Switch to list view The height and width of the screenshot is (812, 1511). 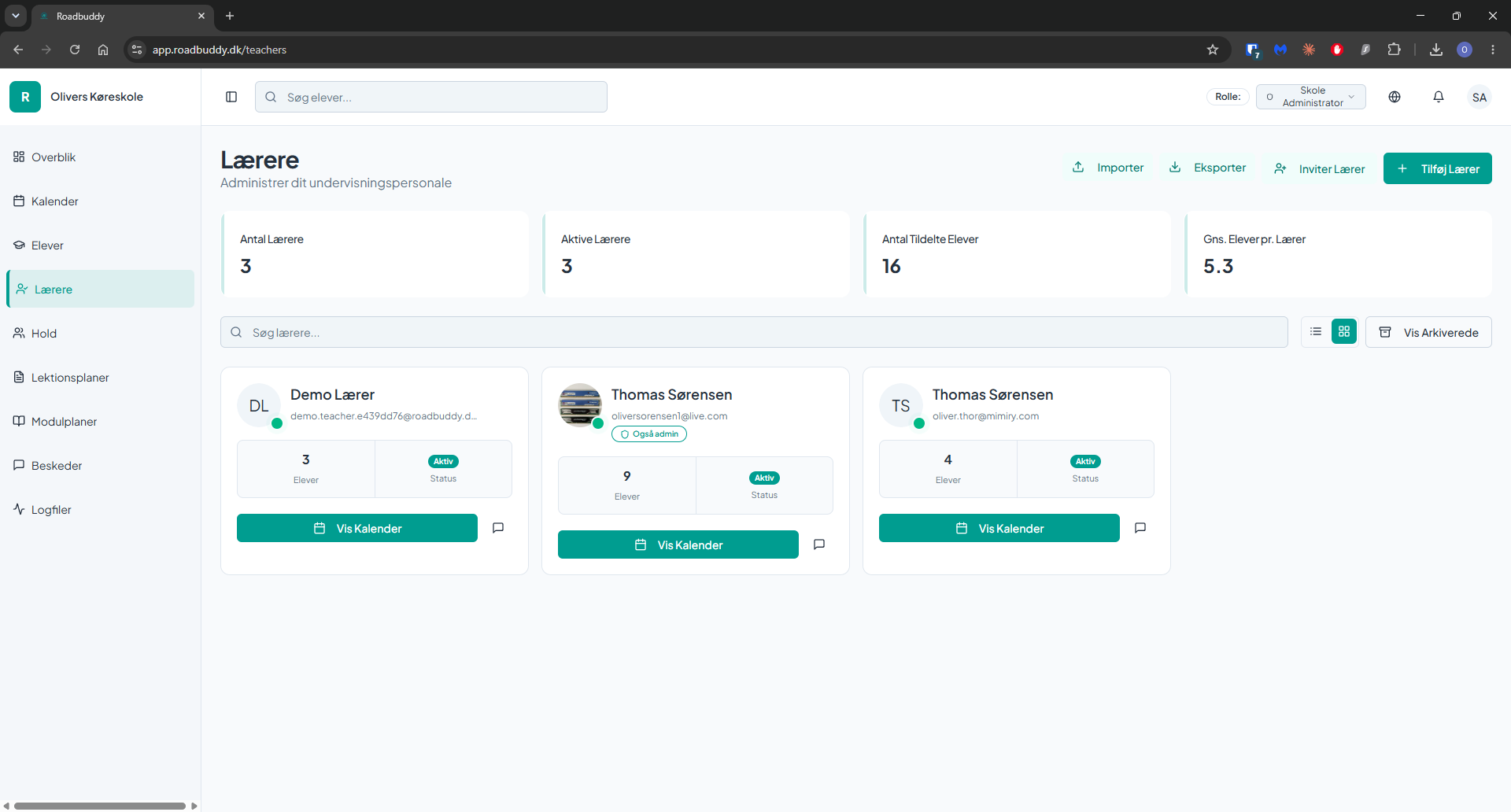tap(1316, 332)
